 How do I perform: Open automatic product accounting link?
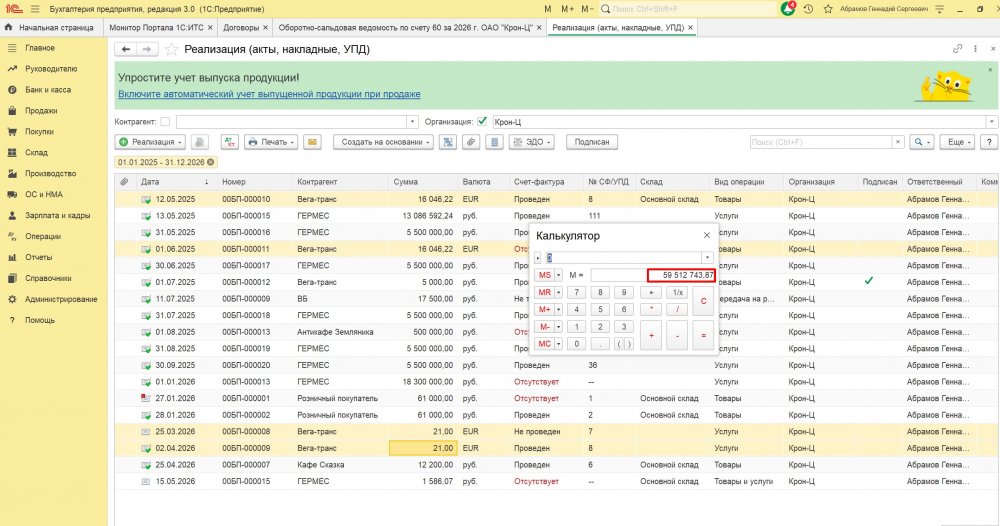tap(269, 94)
